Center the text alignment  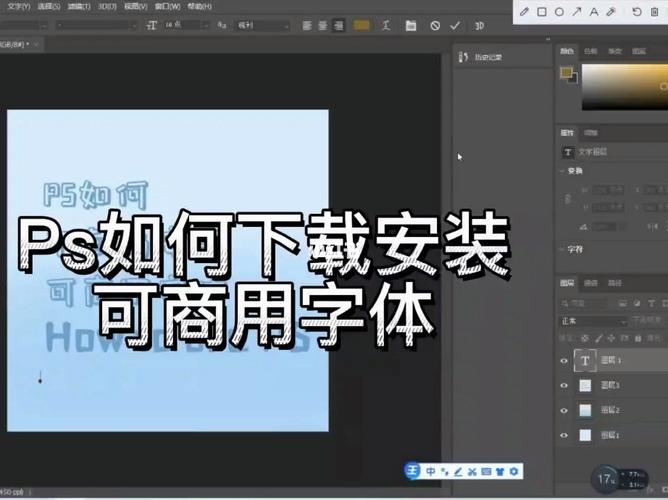322,26
